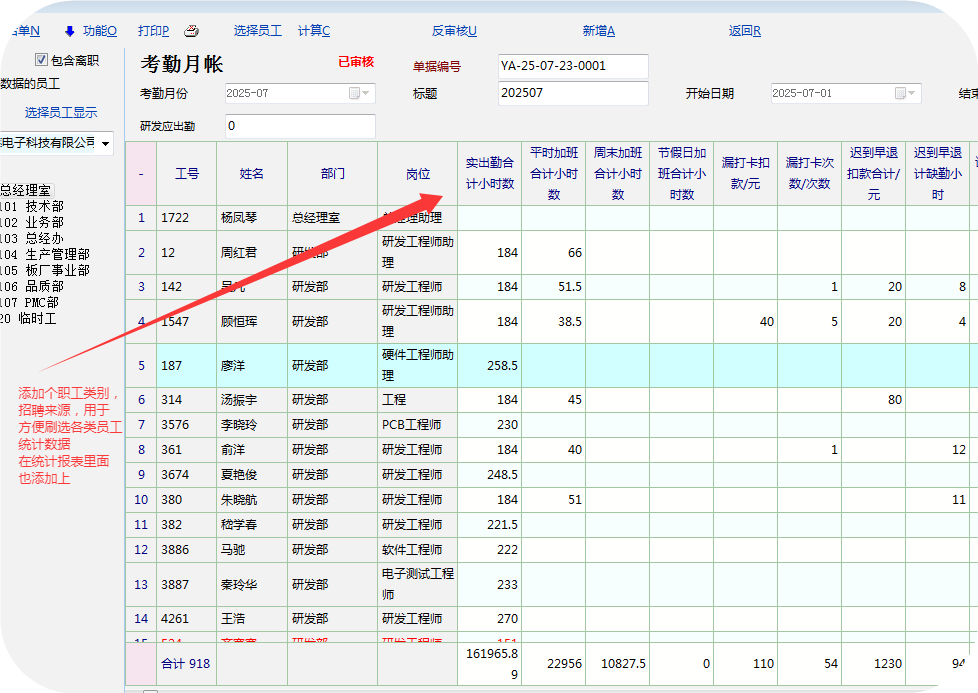Click into the 单据编号 field
This screenshot has height=693, width=978.
coord(573,67)
